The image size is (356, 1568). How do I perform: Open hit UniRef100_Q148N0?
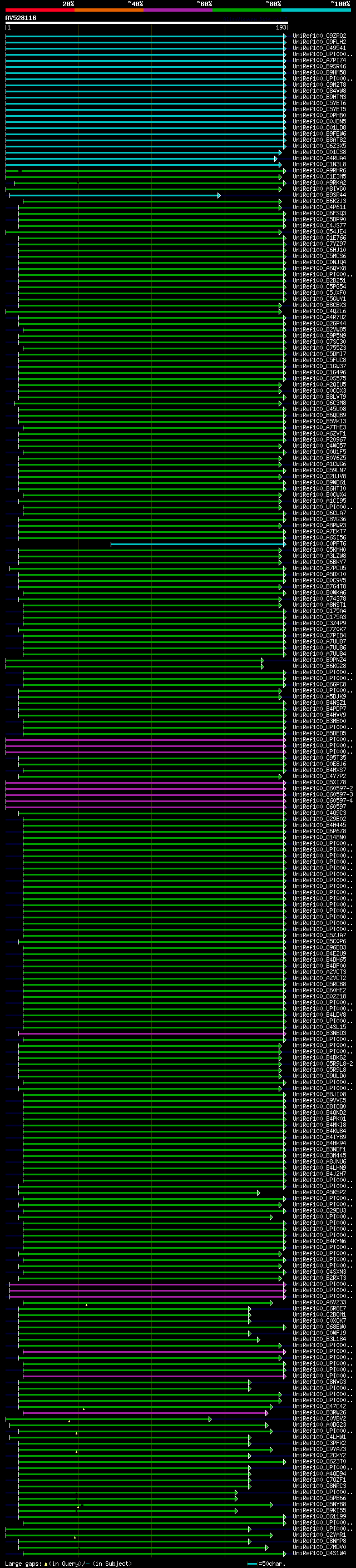319,837
